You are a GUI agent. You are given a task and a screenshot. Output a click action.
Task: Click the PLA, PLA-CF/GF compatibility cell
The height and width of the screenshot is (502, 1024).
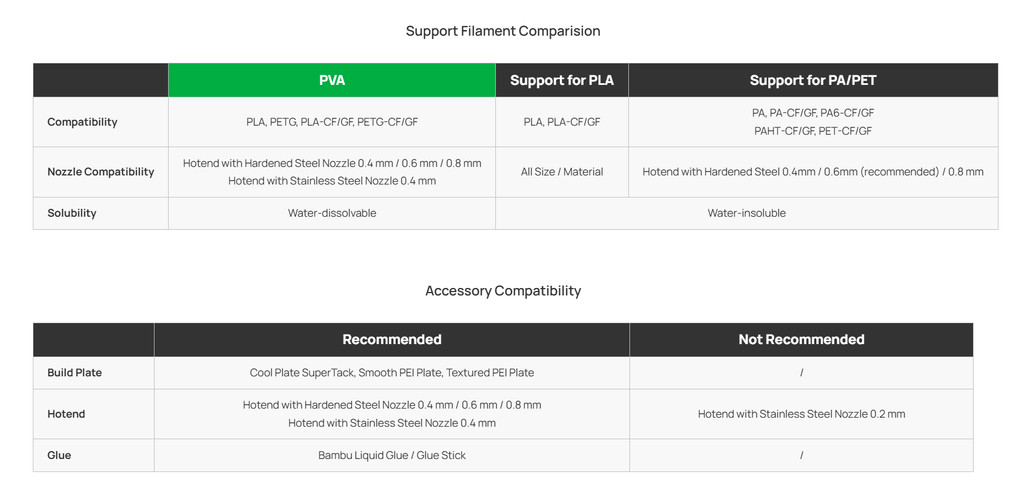(561, 122)
